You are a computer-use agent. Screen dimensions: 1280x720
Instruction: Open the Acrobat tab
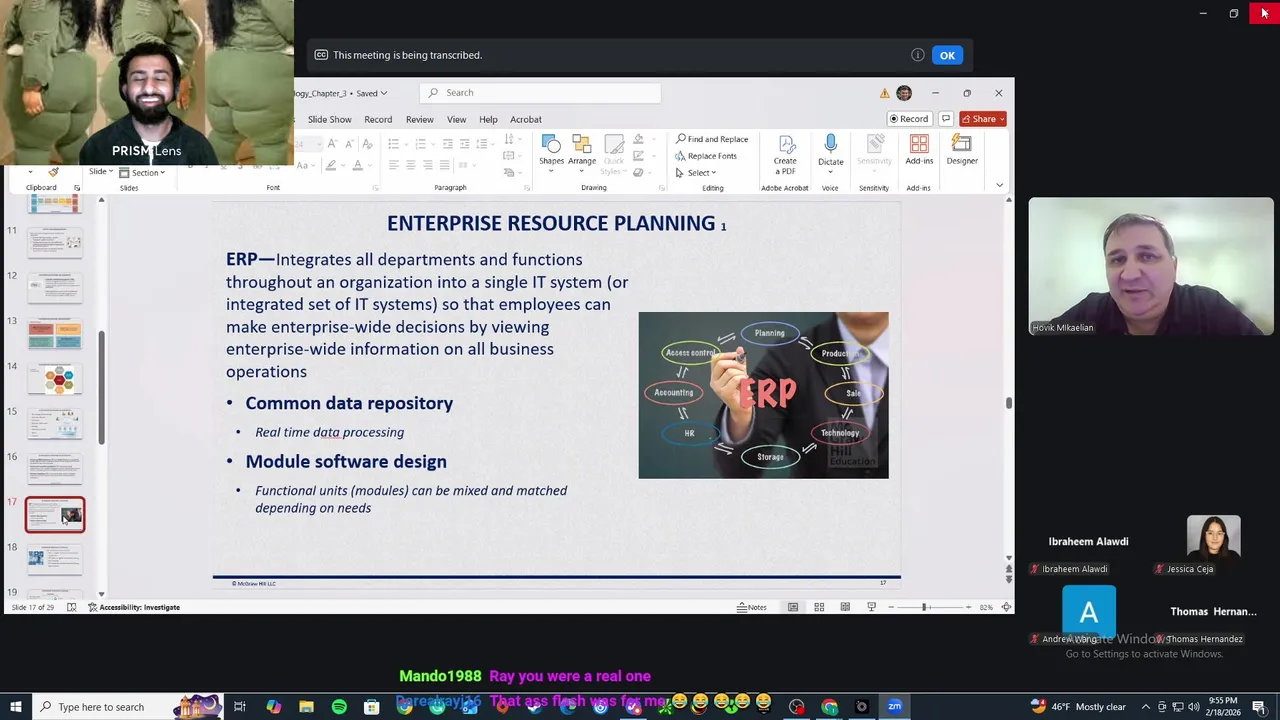(526, 119)
